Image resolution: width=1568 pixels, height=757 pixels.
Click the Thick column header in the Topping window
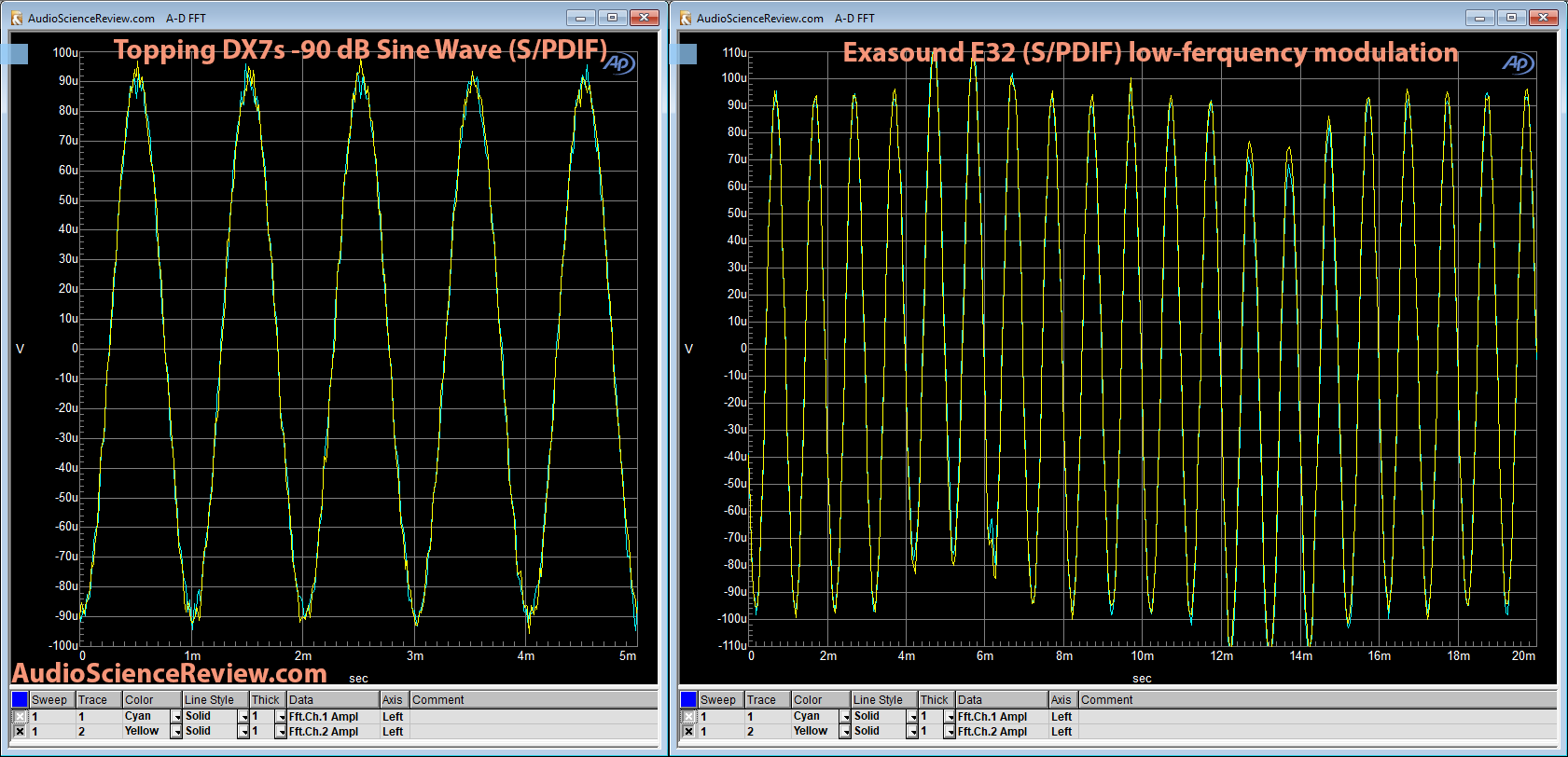268,699
